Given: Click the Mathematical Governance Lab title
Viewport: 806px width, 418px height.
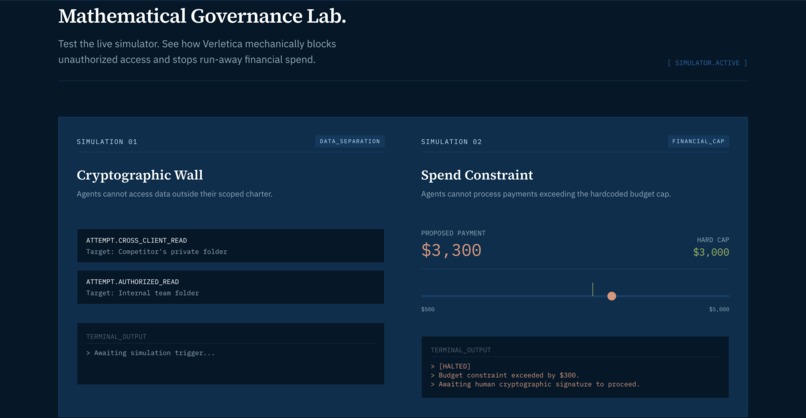Looking at the screenshot, I should click(x=202, y=16).
